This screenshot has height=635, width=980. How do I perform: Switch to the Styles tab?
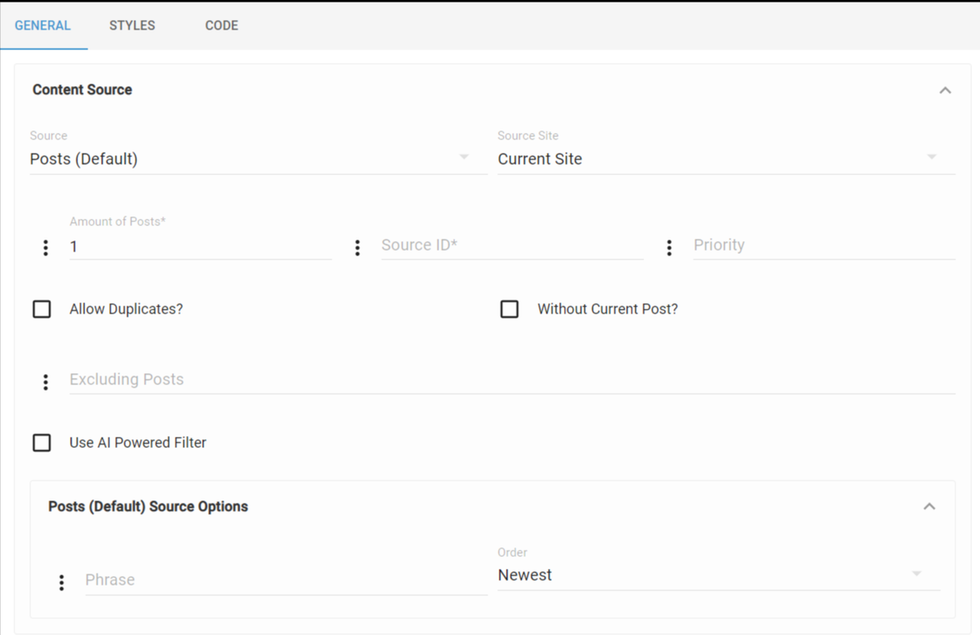tap(132, 25)
